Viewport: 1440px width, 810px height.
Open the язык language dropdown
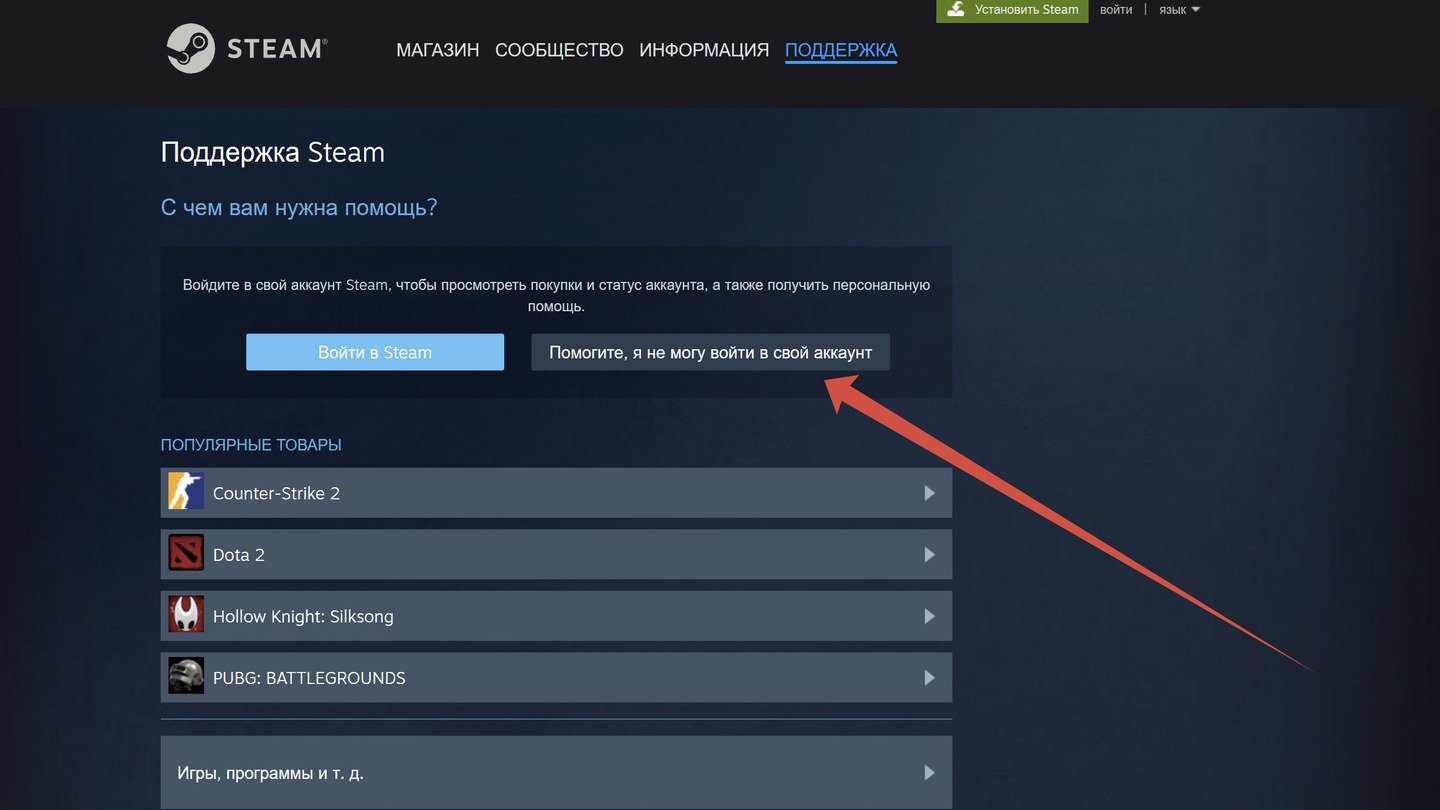1179,10
